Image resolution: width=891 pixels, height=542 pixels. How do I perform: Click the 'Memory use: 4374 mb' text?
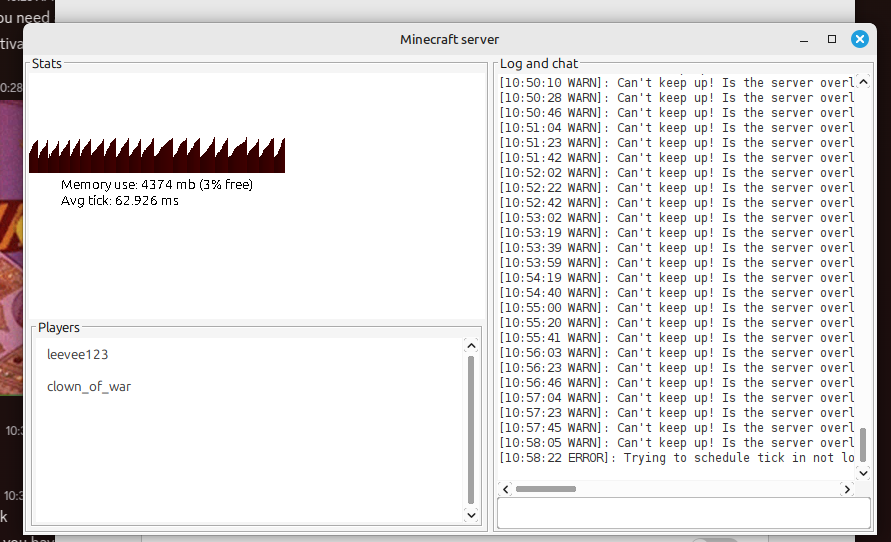(x=128, y=185)
